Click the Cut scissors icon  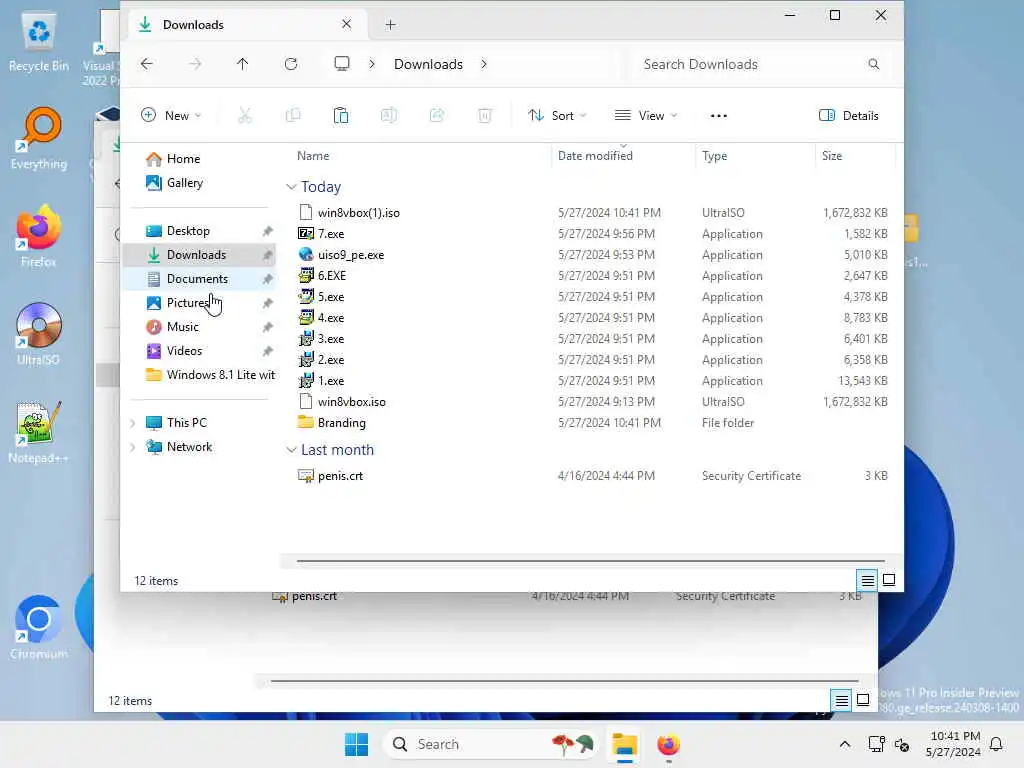pos(245,116)
